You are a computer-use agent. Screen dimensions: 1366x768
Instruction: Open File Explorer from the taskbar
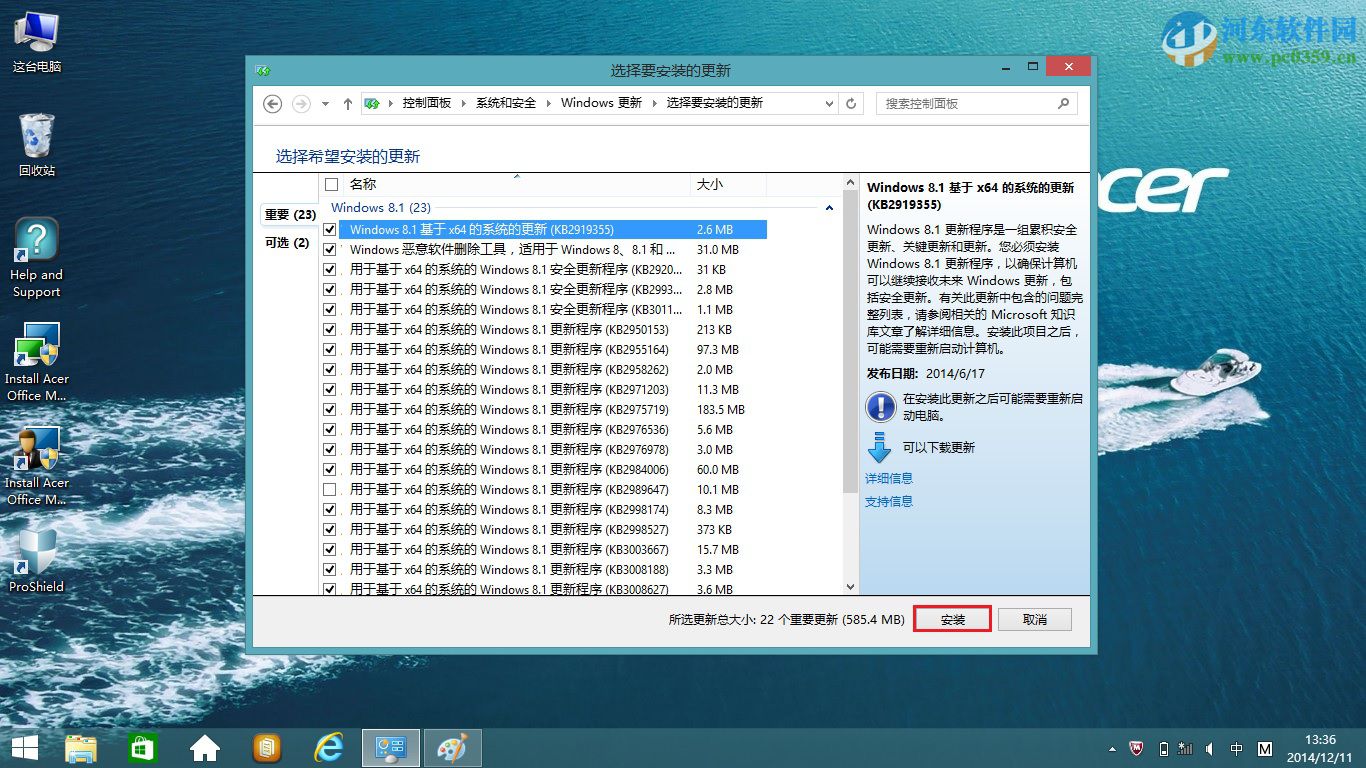point(81,747)
